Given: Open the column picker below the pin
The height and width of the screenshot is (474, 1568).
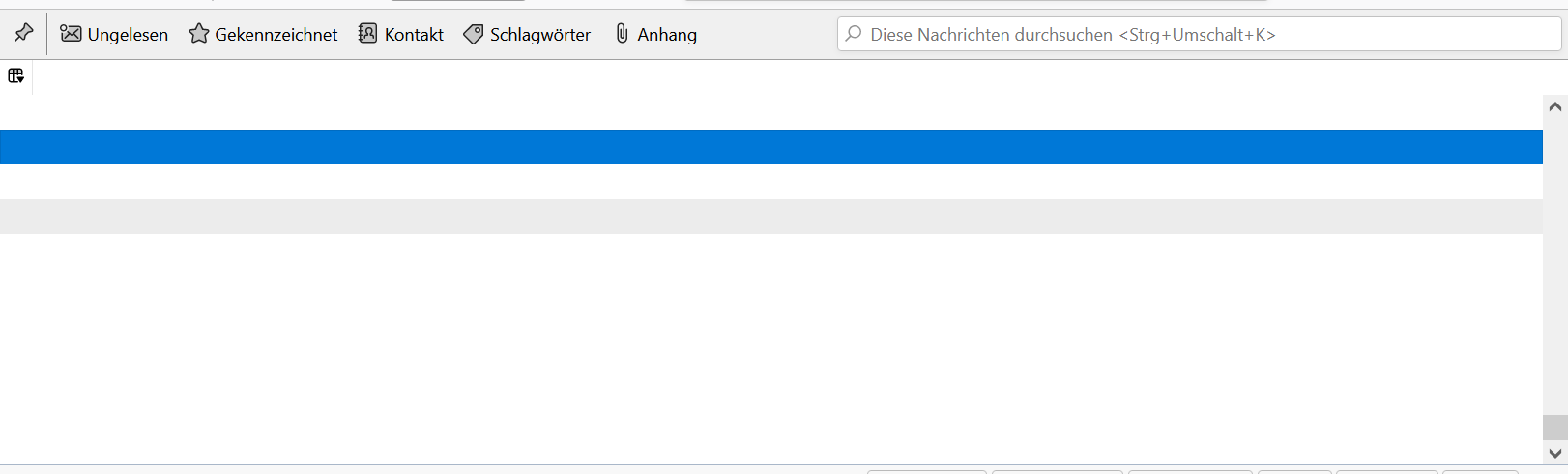Looking at the screenshot, I should tap(15, 75).
